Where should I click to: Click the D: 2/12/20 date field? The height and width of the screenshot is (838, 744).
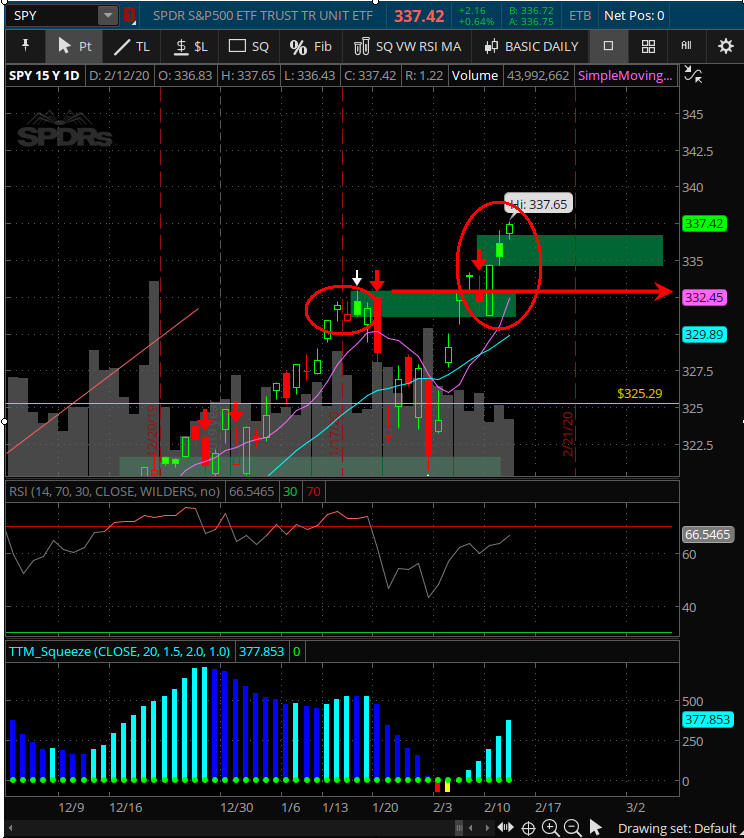click(119, 75)
